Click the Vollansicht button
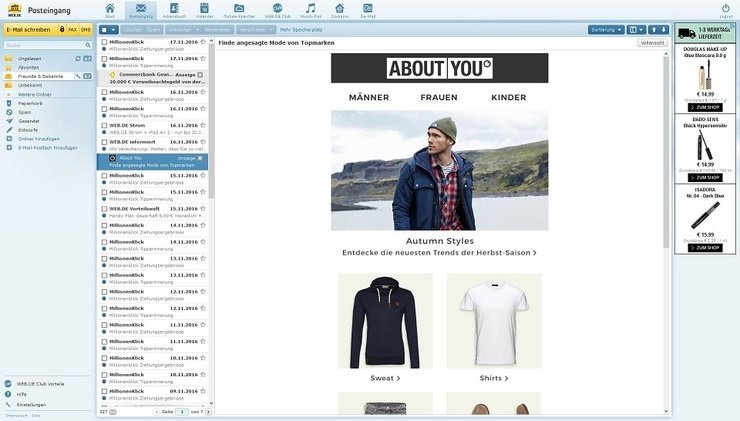 click(653, 42)
